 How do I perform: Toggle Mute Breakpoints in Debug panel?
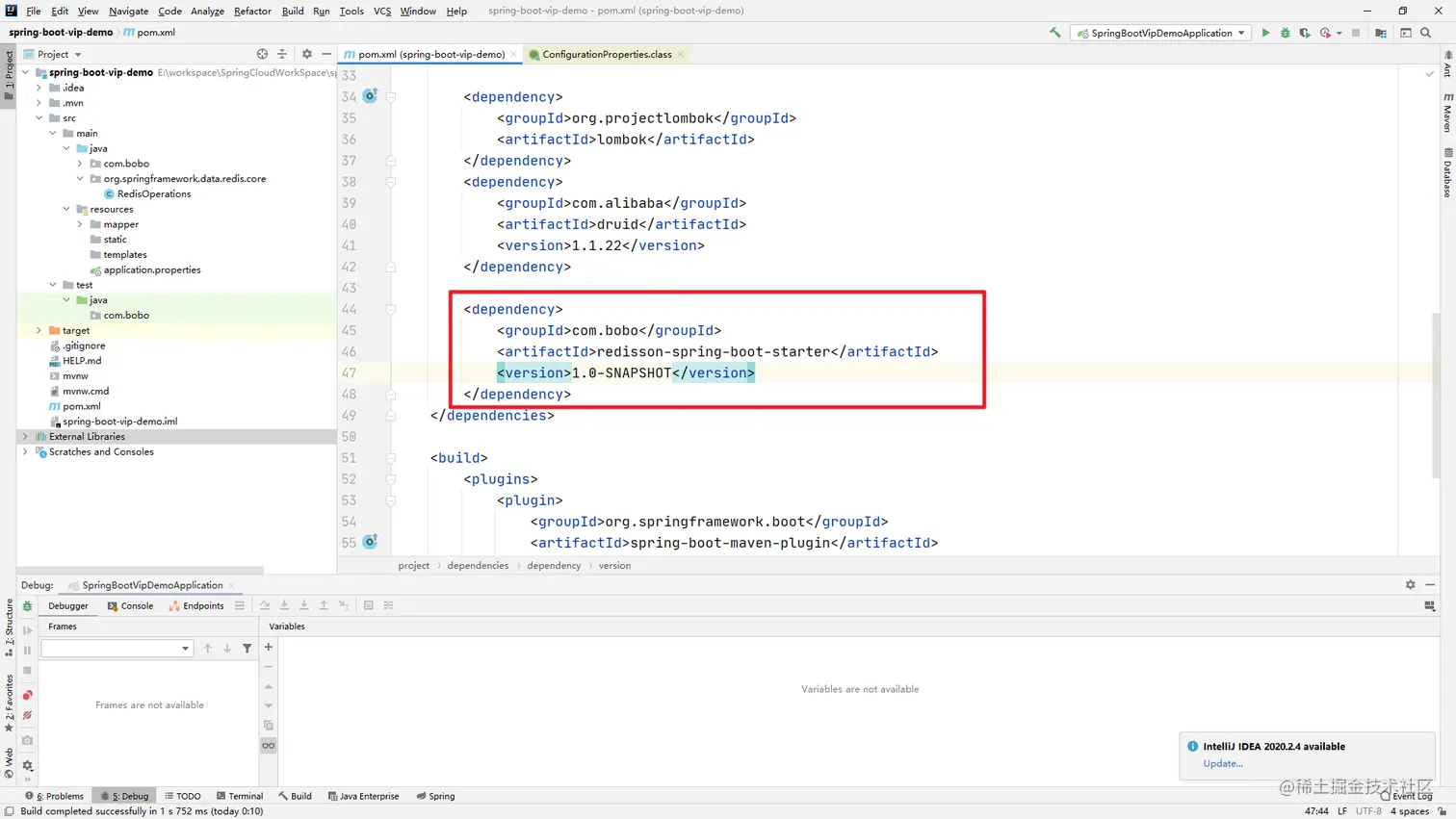click(x=27, y=715)
